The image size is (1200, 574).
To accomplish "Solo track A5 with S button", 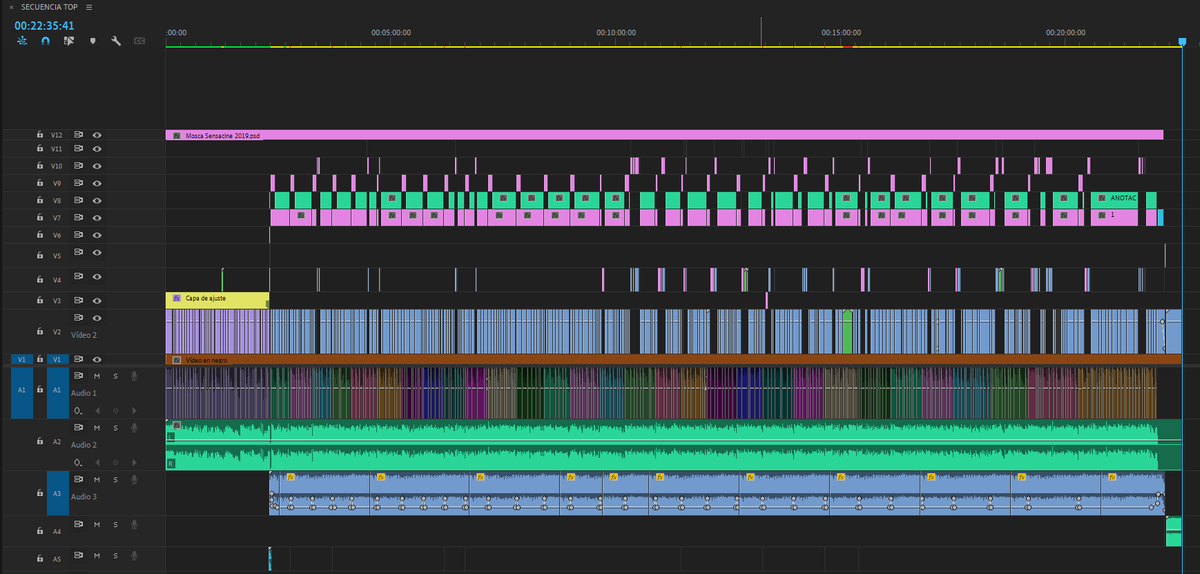I will (116, 555).
